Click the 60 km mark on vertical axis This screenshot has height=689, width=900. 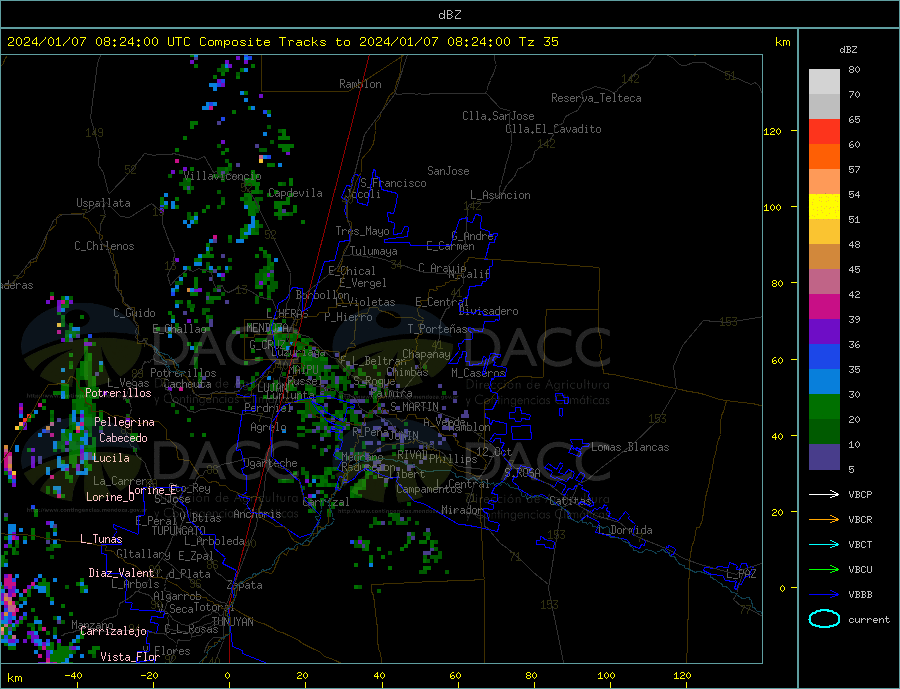pos(777,361)
